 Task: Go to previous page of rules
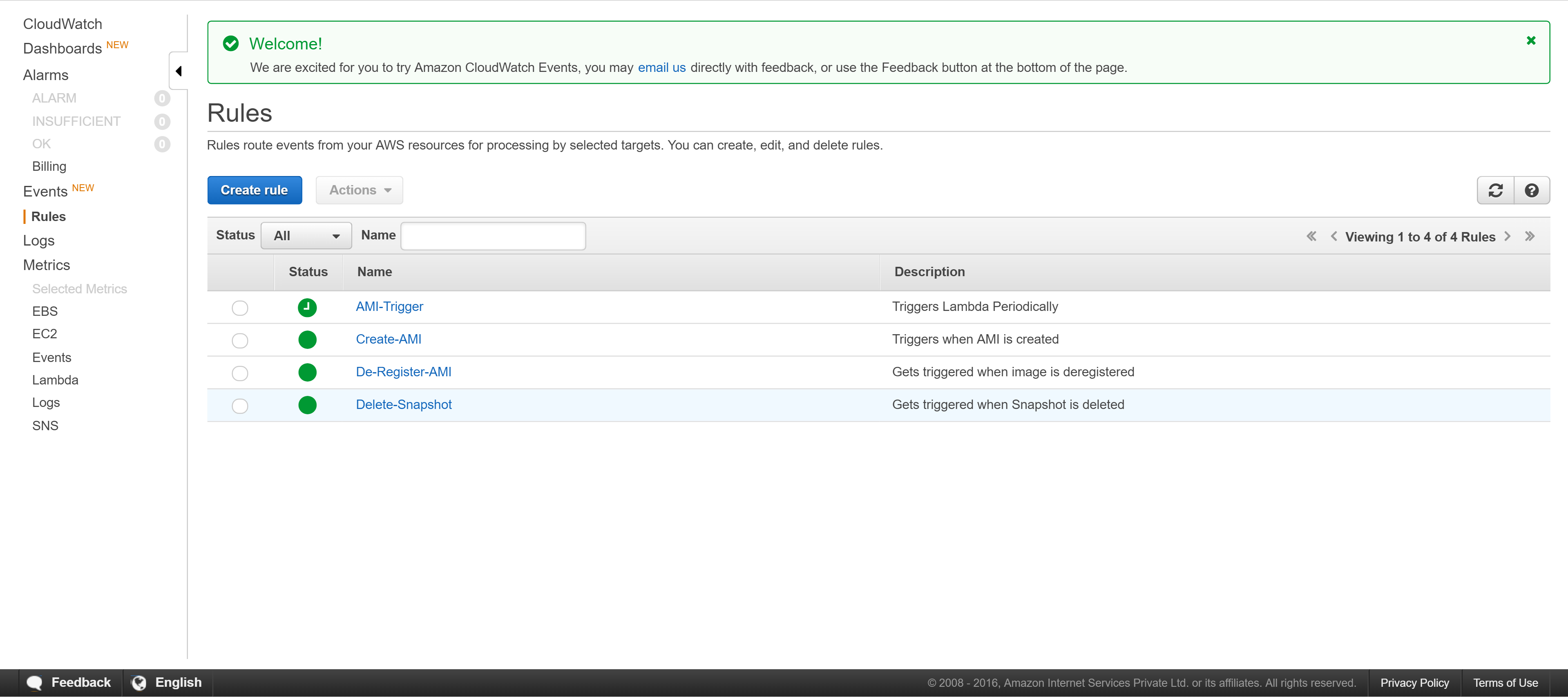[x=1333, y=236]
